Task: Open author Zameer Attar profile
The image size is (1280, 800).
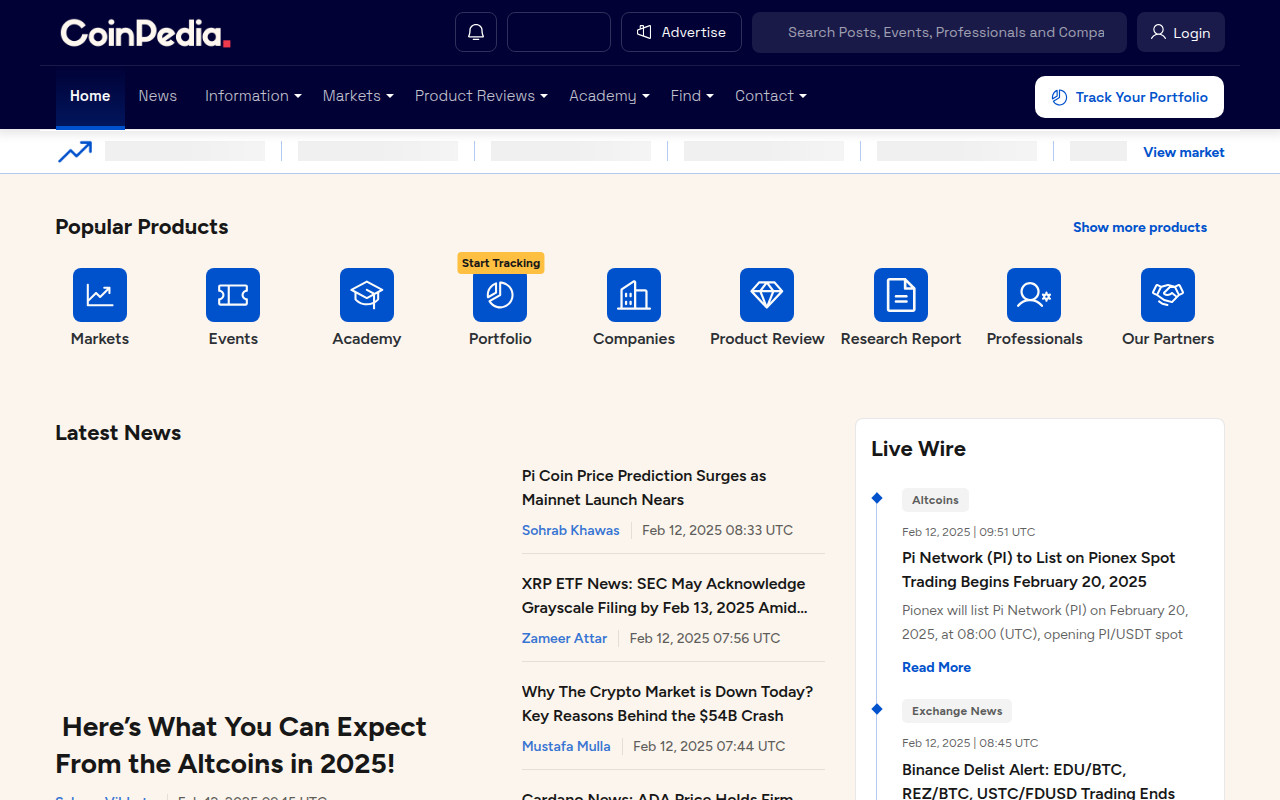Action: click(x=564, y=638)
